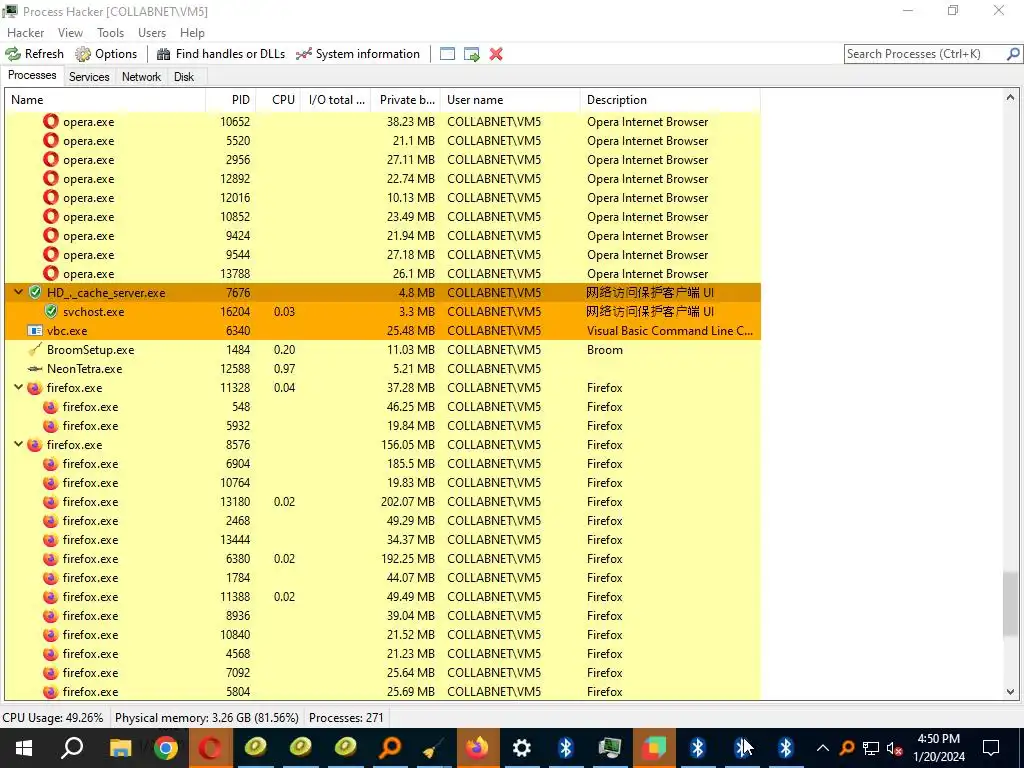Sort by the PID column header

(x=230, y=100)
